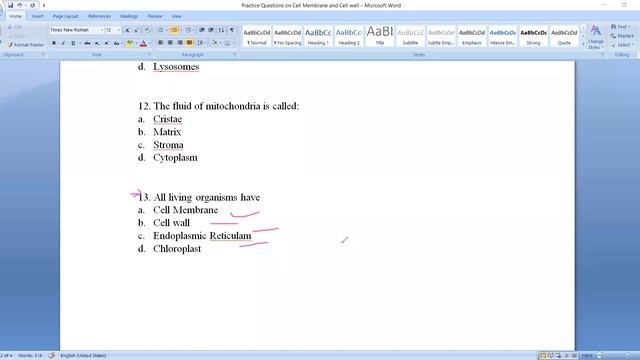Click the Align Text Left icon

160,43
